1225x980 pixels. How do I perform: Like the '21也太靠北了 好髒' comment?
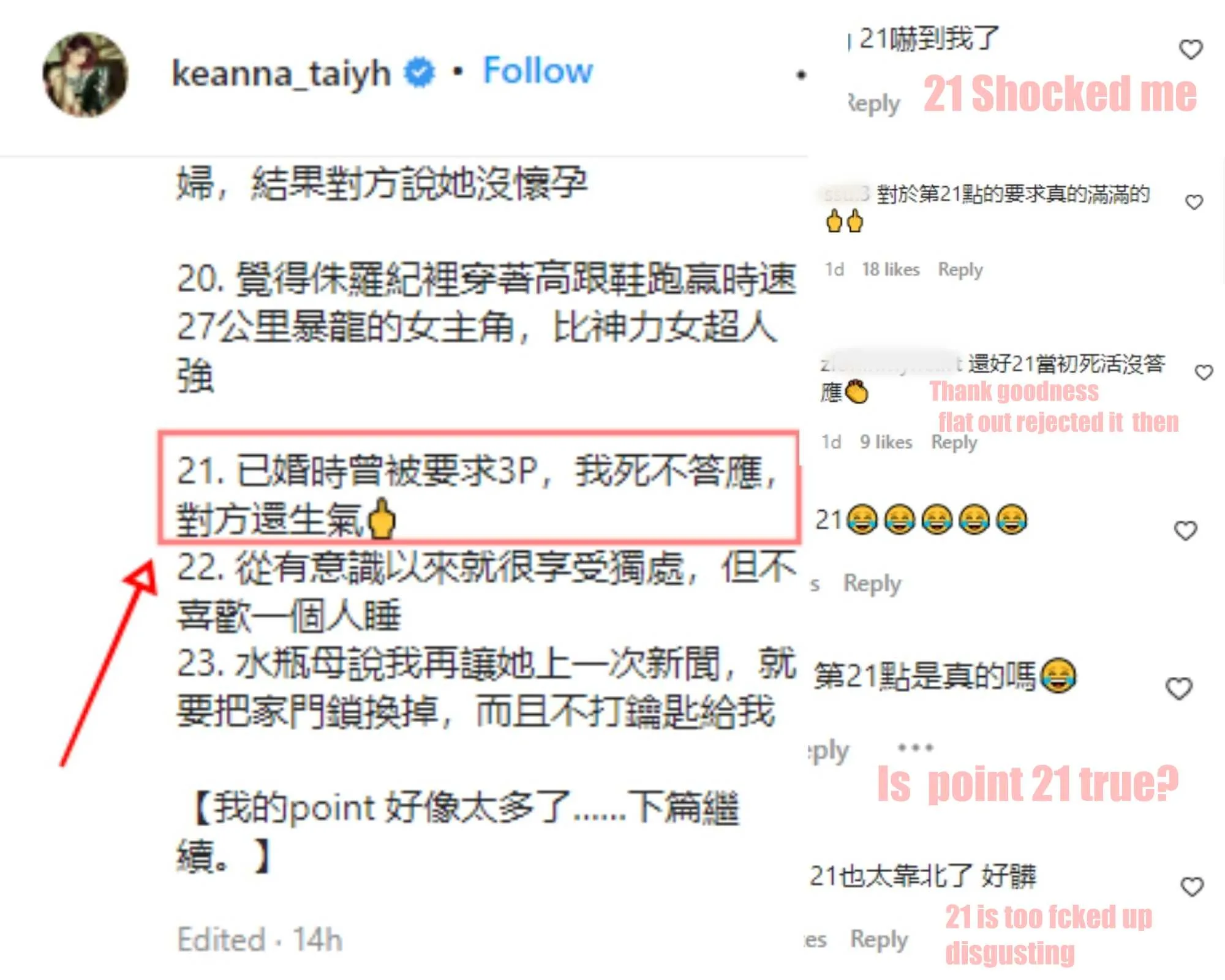click(x=1192, y=886)
